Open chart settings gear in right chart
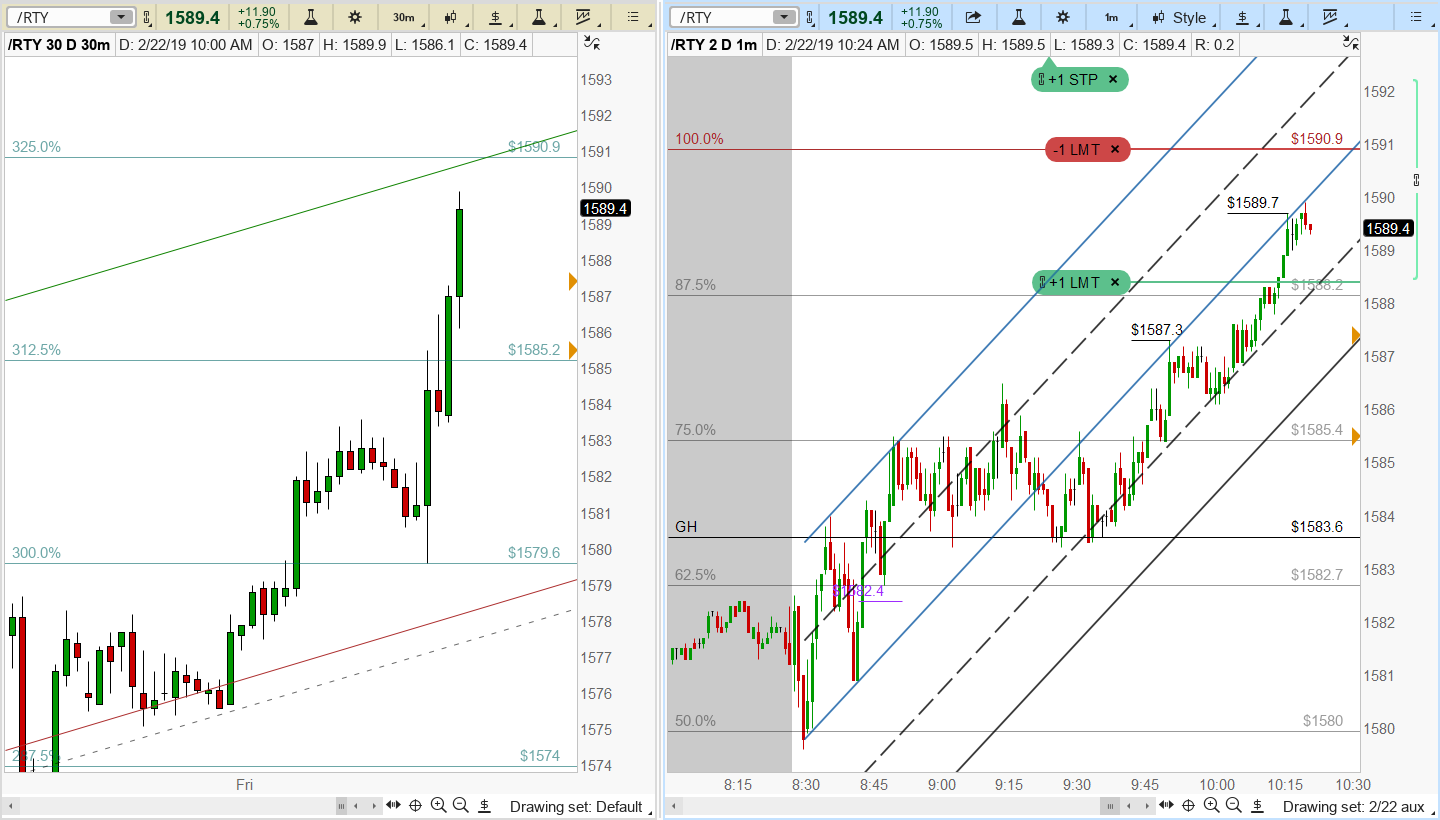1440x820 pixels. click(x=1063, y=17)
